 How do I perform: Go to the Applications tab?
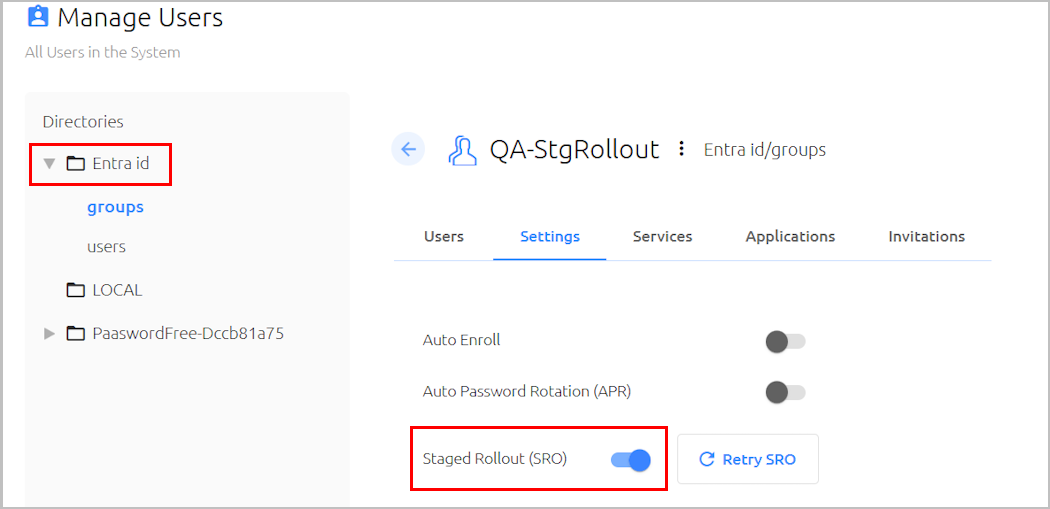coord(790,236)
